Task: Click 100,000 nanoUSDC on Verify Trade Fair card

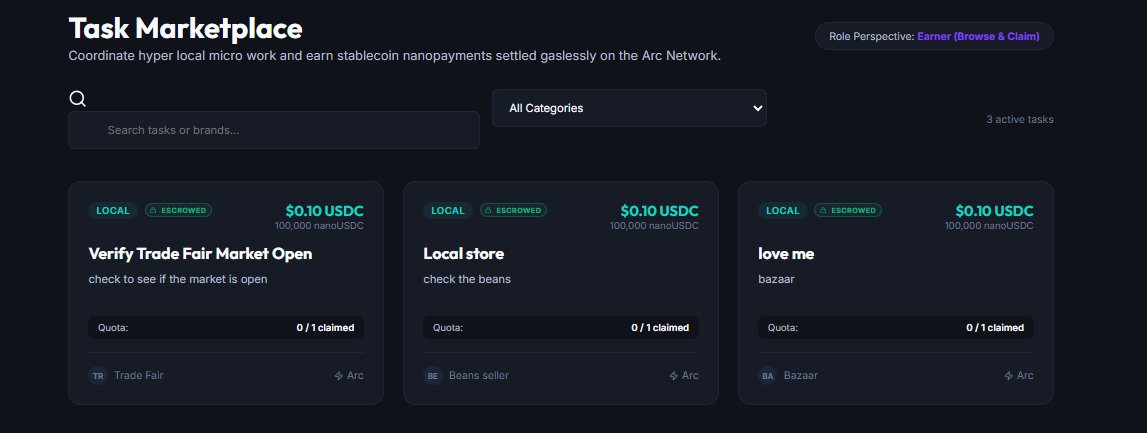Action: pos(320,226)
